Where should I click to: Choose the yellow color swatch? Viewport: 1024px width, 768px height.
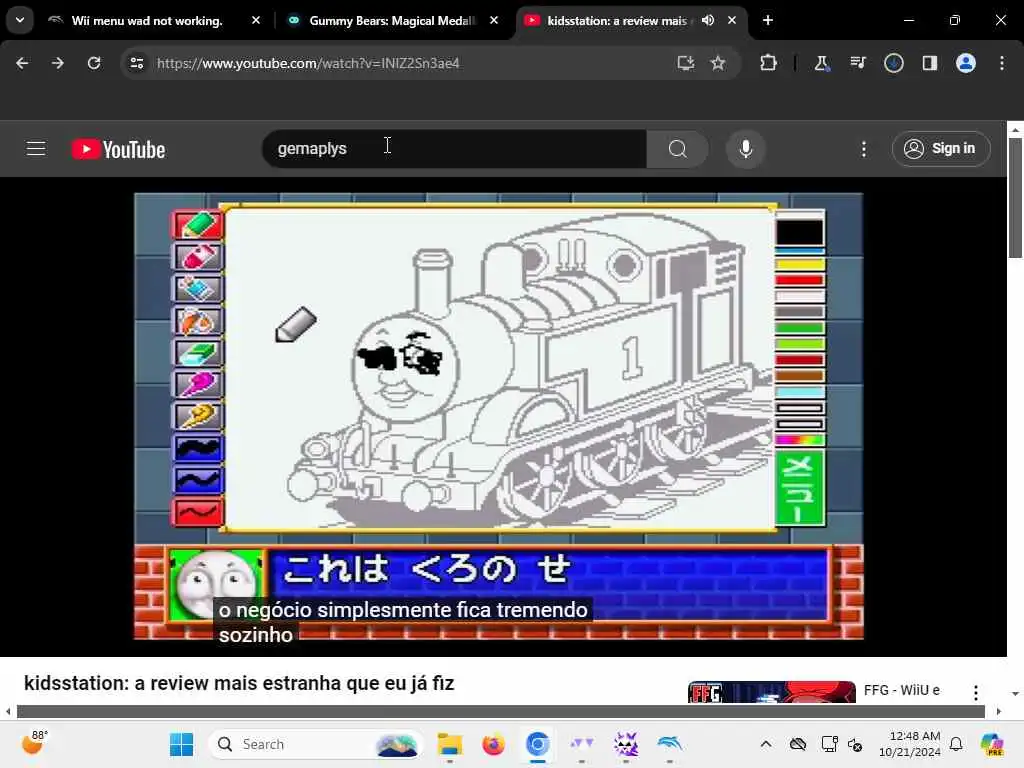[800, 265]
